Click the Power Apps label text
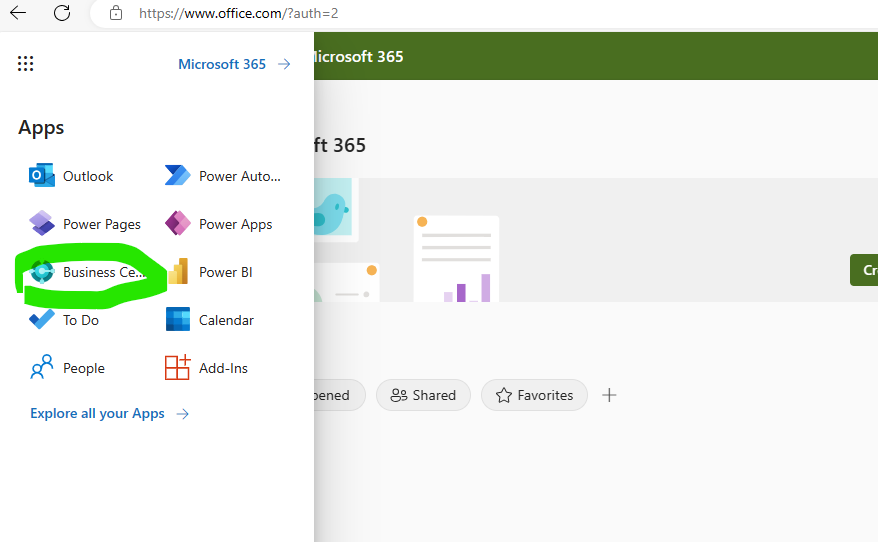 point(236,225)
